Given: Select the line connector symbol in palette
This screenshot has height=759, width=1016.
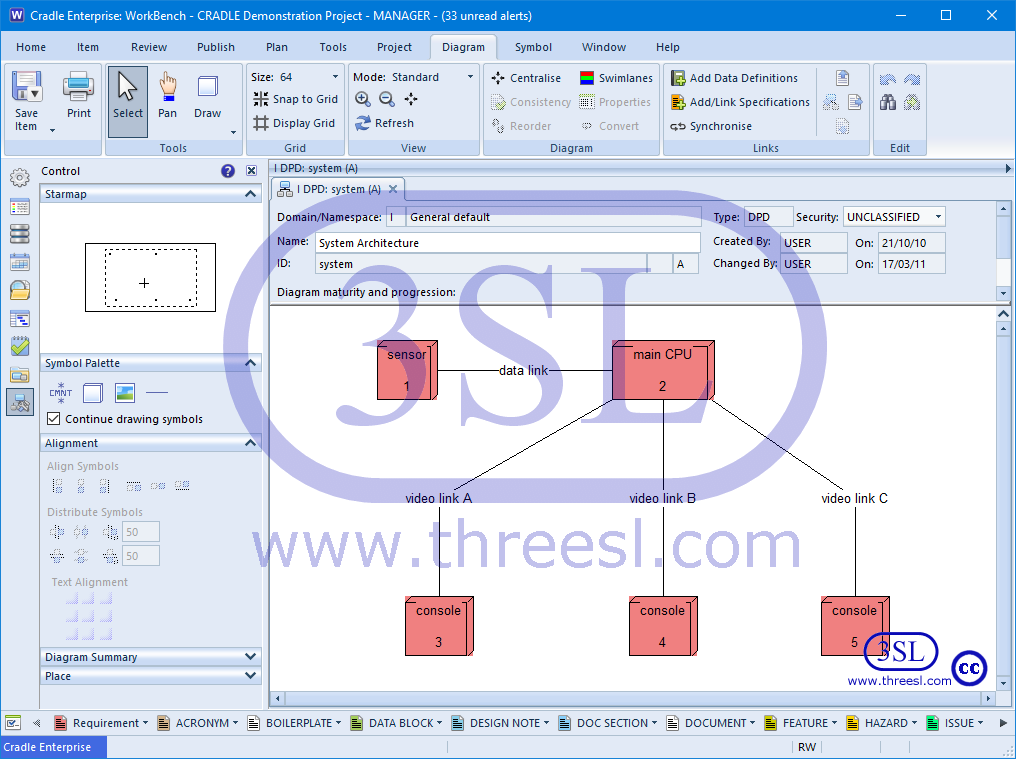Looking at the screenshot, I should (157, 392).
